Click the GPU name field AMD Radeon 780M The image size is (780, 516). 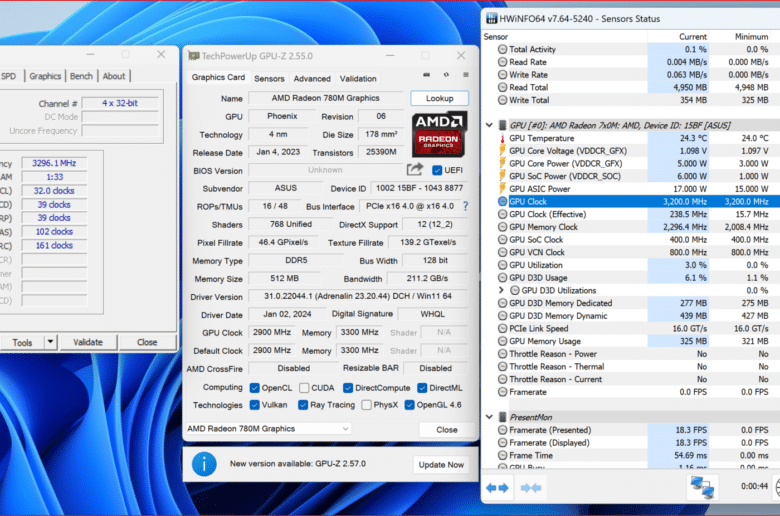[x=325, y=98]
